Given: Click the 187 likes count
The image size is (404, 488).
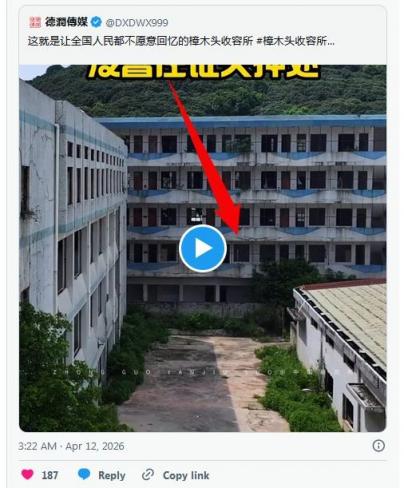Looking at the screenshot, I should [50, 475].
